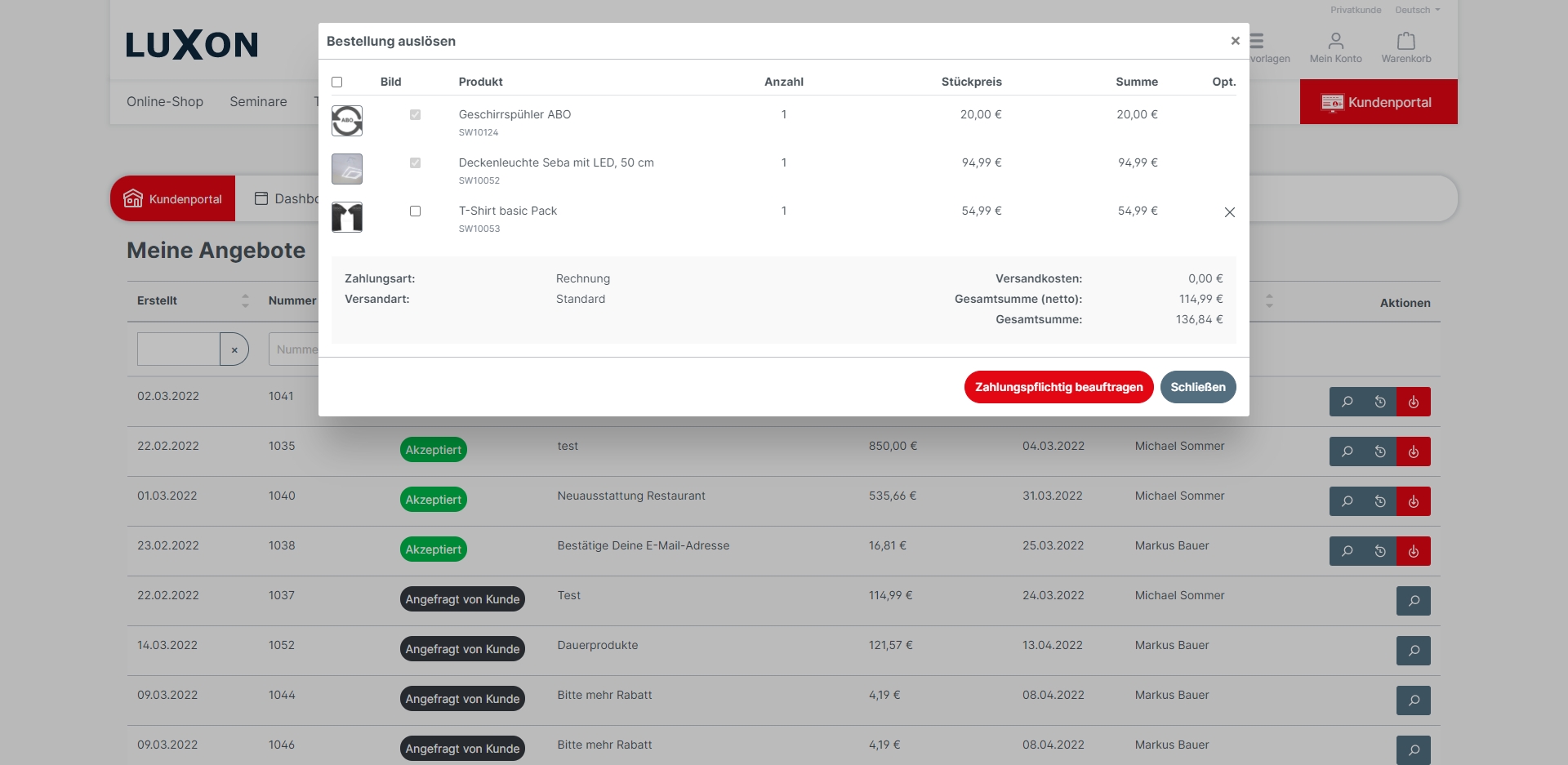This screenshot has height=765, width=1568.
Task: Click the magnifier icon for offer 1052
Action: point(1414,651)
